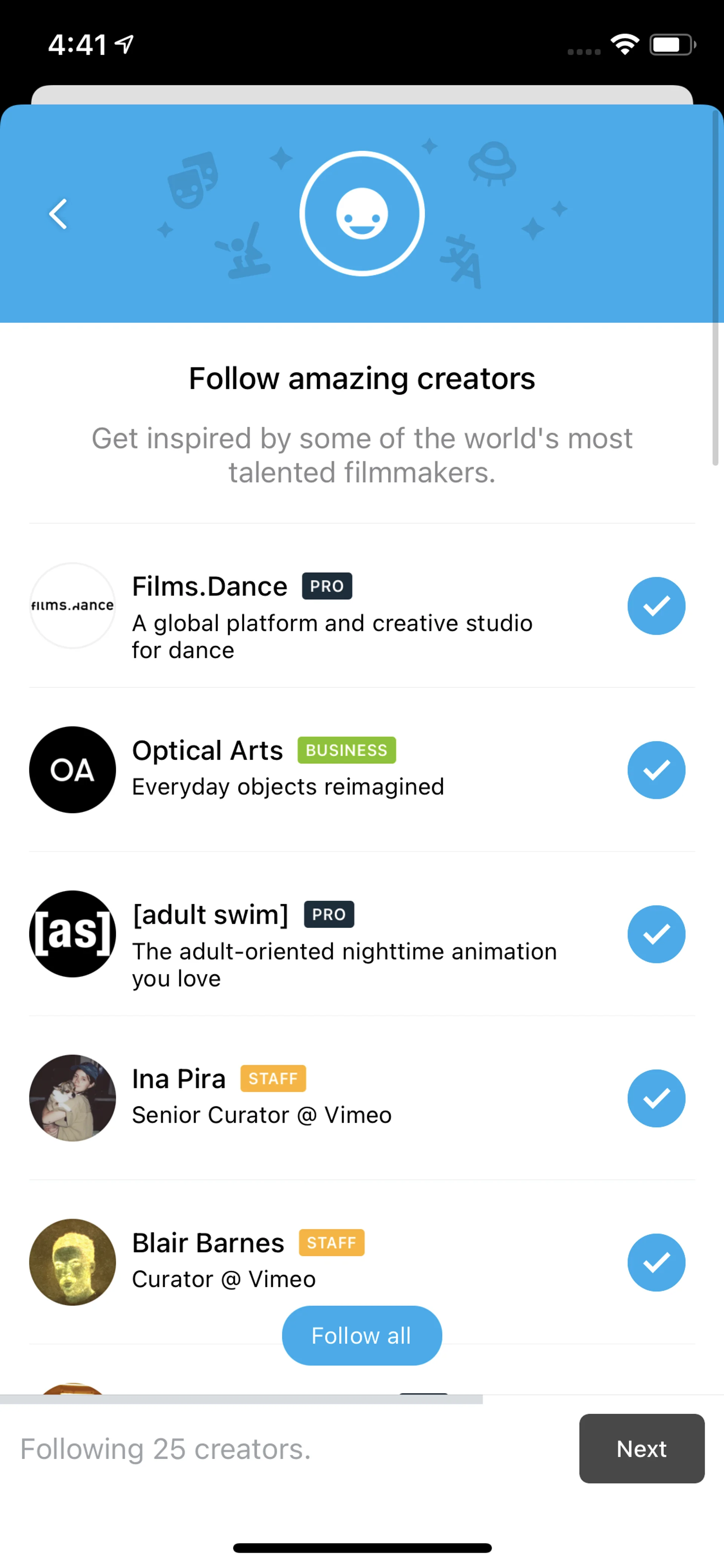Tap Blair Barnes' avatar image
The image size is (724, 1568).
(72, 1262)
